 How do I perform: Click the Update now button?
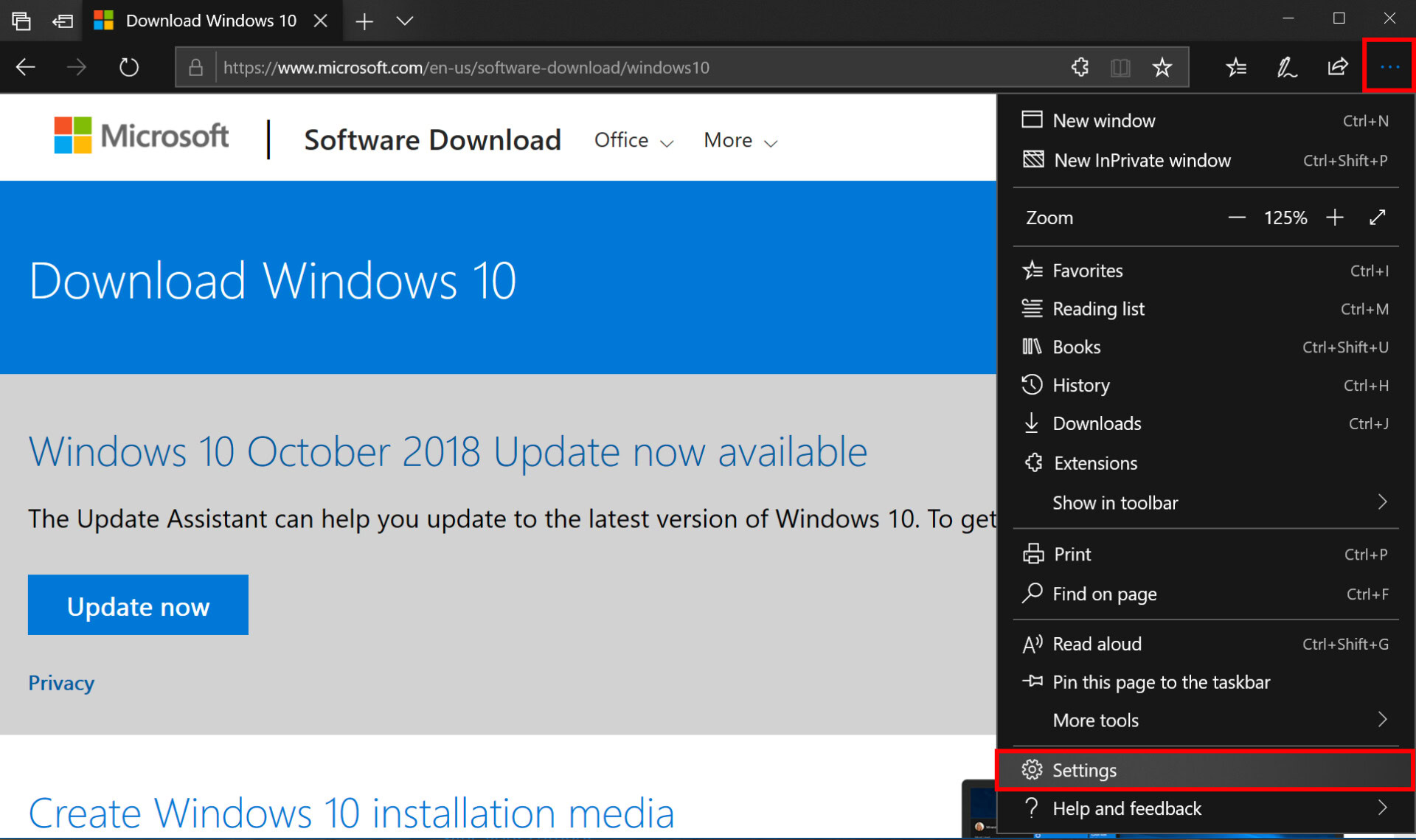point(139,605)
